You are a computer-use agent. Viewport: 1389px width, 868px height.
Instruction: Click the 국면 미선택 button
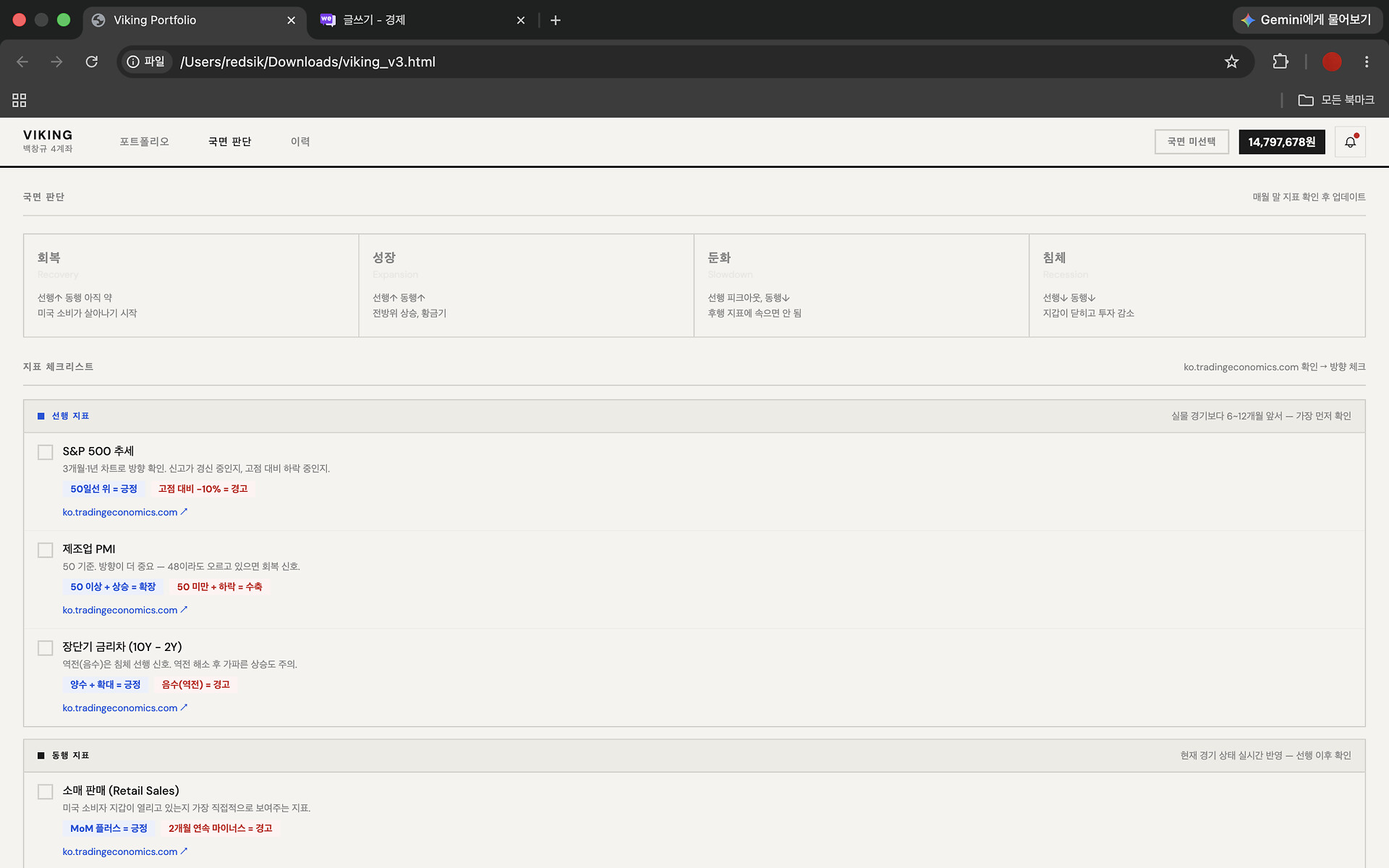coord(1192,142)
